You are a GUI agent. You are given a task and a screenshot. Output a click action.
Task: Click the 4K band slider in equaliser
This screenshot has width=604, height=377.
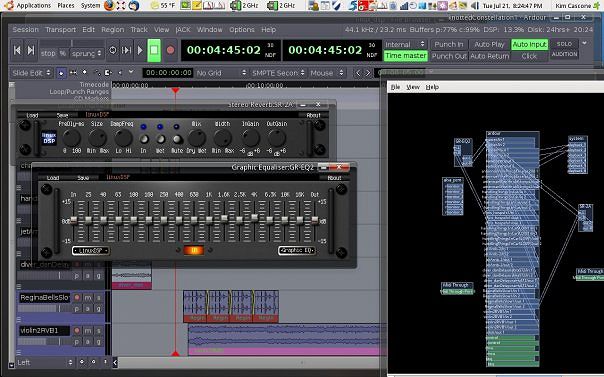(254, 219)
